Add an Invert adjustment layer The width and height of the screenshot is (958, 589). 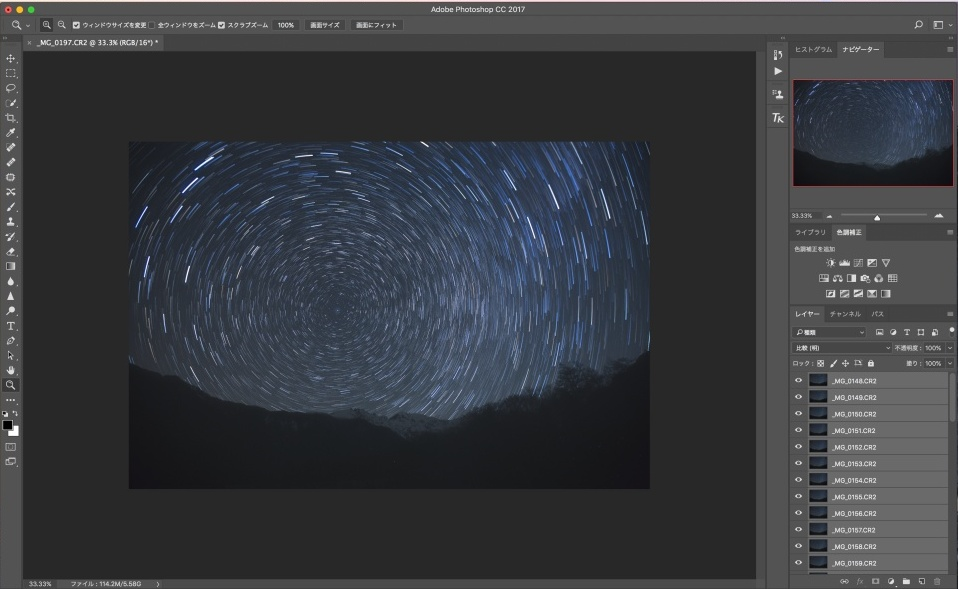[830, 294]
